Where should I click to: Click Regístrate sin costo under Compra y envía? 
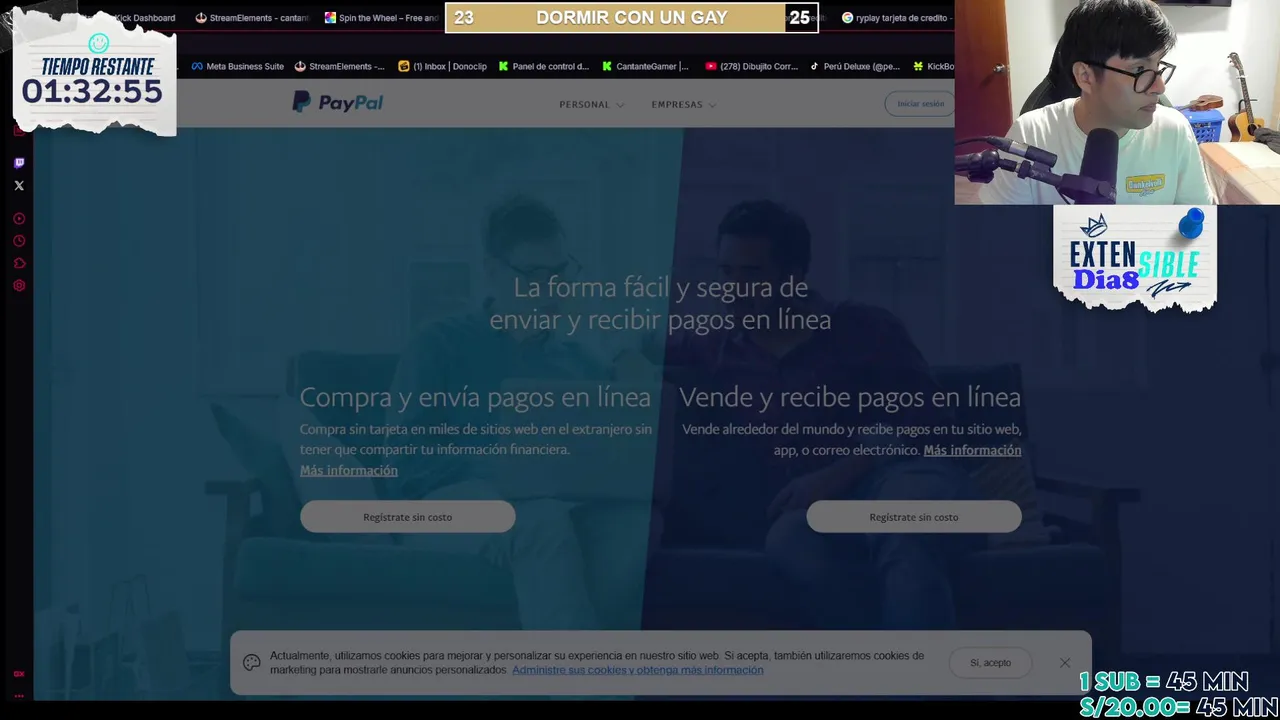(x=408, y=517)
